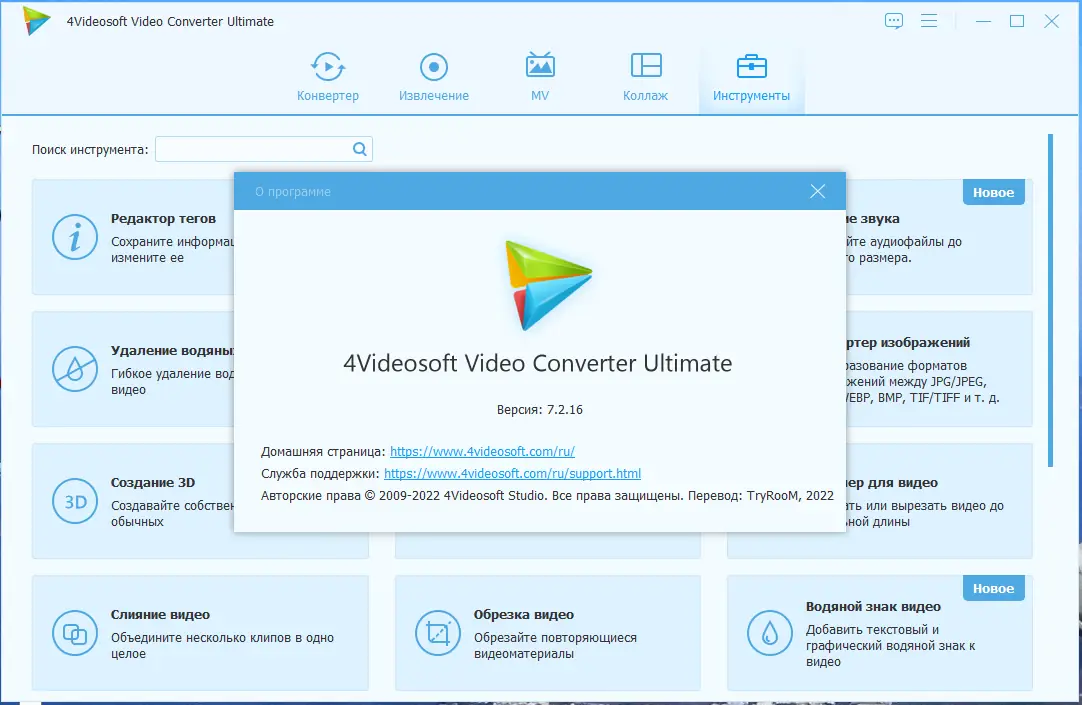Click the Создание 3D icon

click(x=75, y=501)
